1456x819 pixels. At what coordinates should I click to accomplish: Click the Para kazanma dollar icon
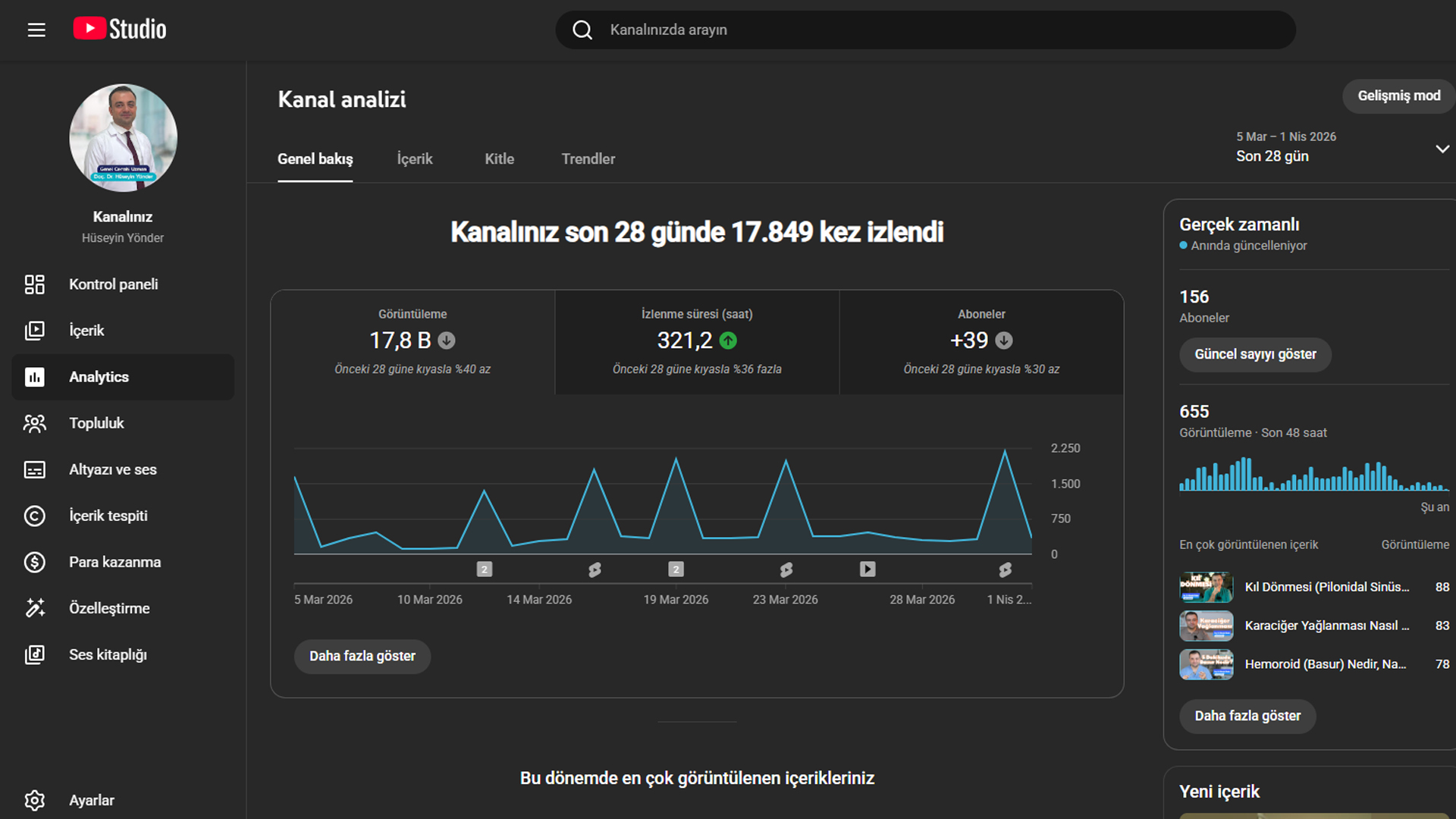click(35, 562)
